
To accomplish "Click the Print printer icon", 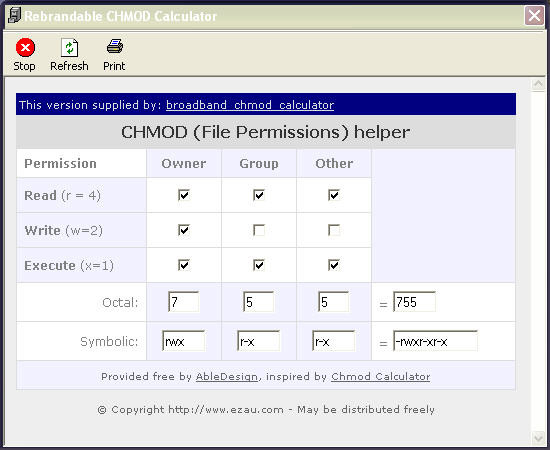I will [x=115, y=47].
